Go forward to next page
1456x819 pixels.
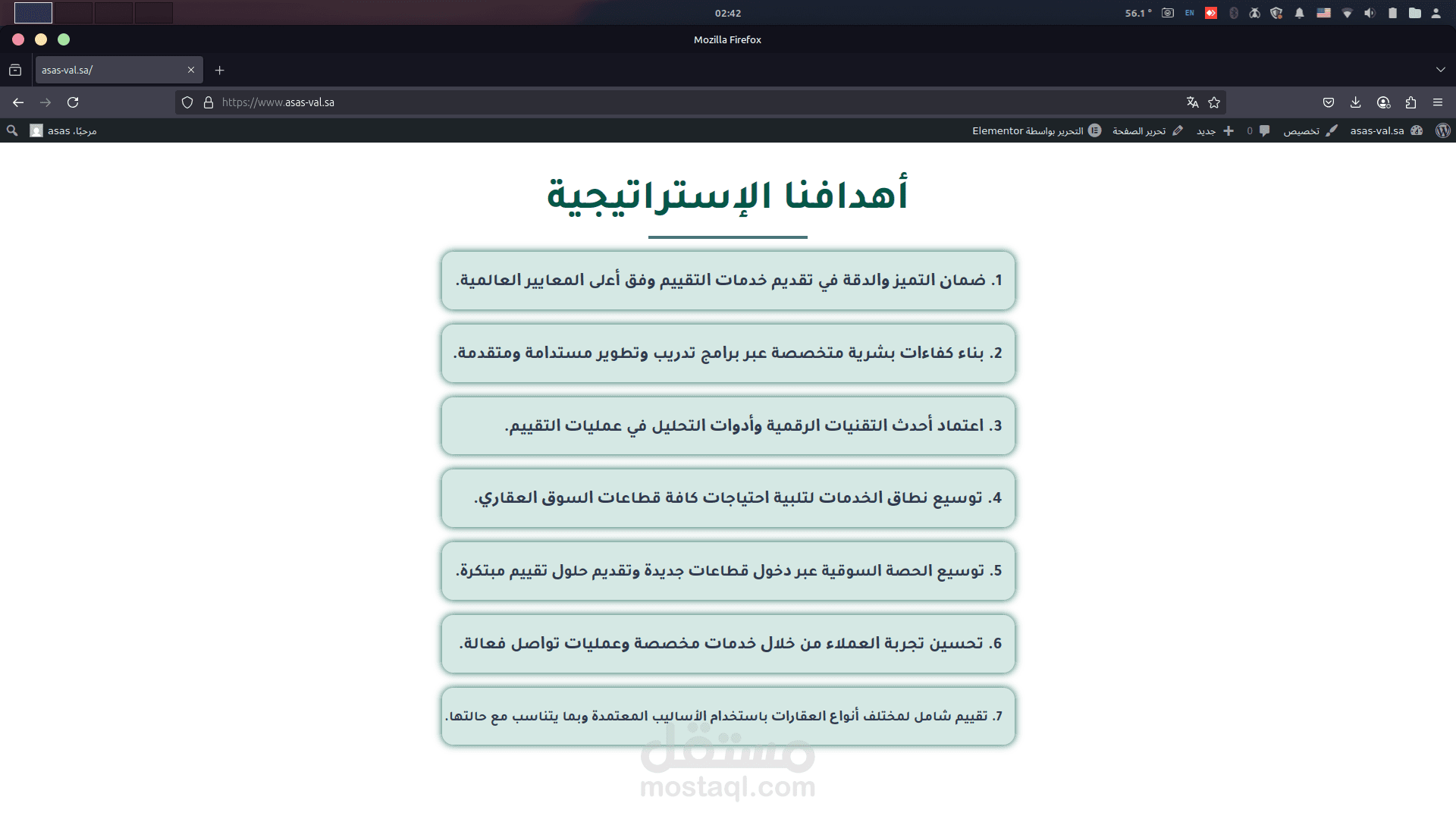click(45, 102)
